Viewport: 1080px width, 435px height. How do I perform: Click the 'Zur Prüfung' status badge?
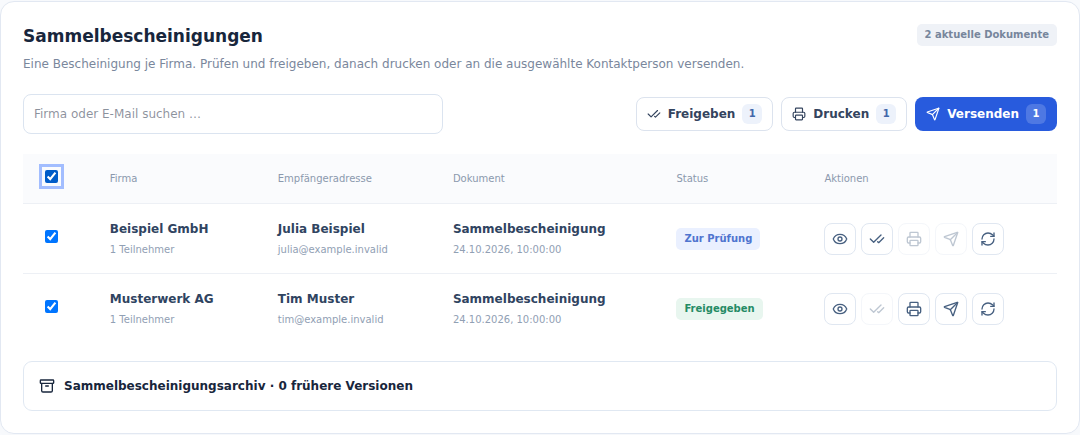[x=718, y=239]
